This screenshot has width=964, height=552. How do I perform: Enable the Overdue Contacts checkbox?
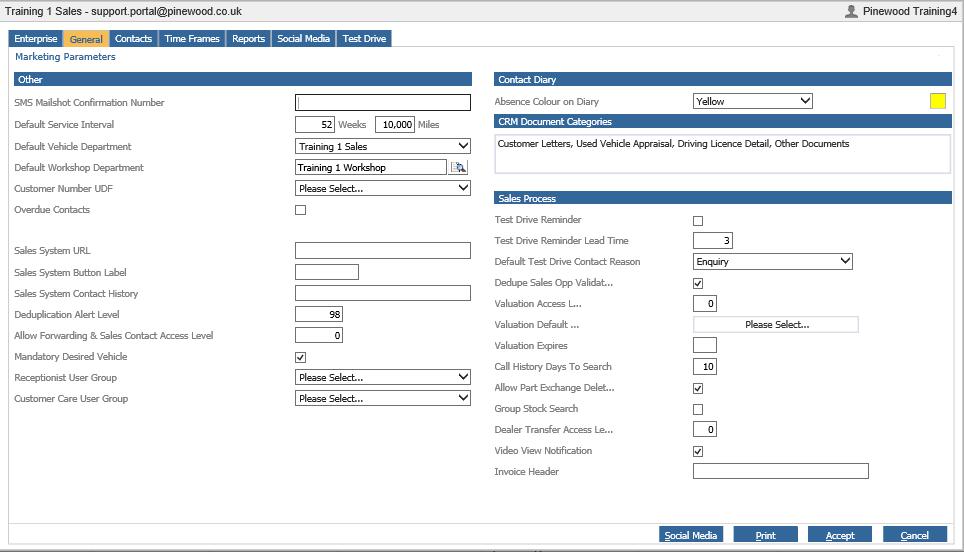coord(301,210)
